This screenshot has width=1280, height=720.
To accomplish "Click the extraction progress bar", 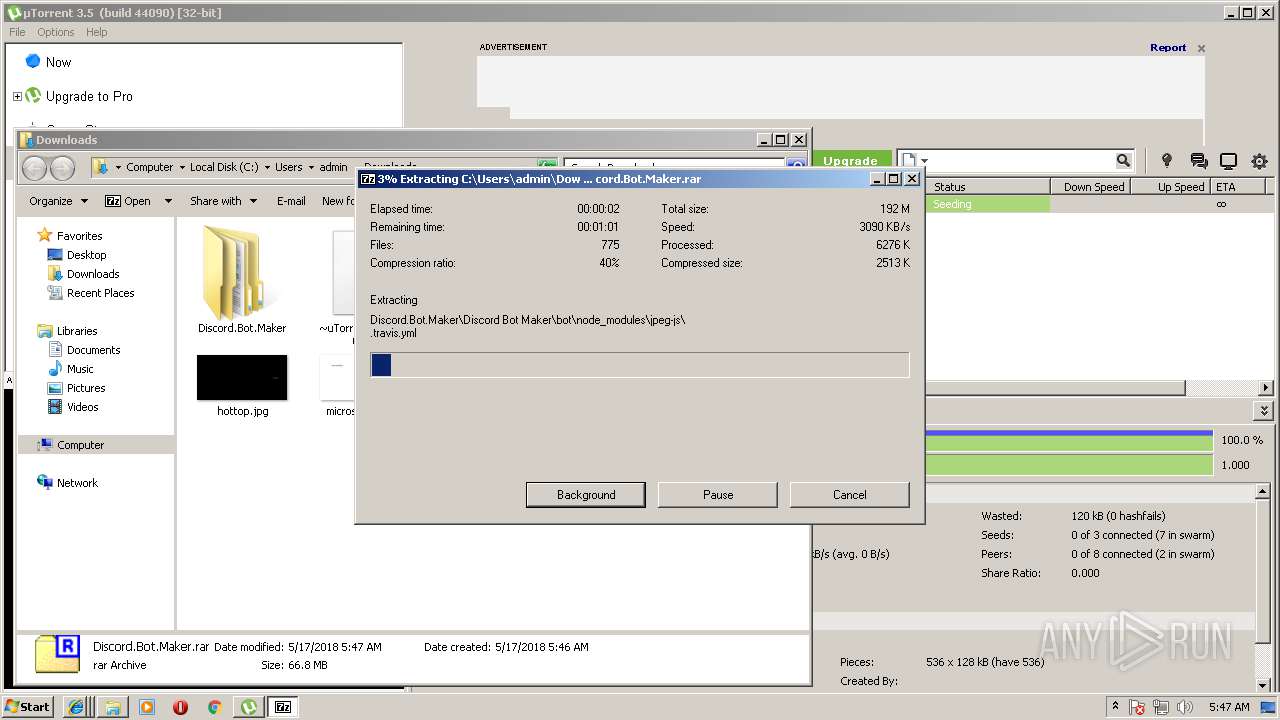I will coord(640,365).
